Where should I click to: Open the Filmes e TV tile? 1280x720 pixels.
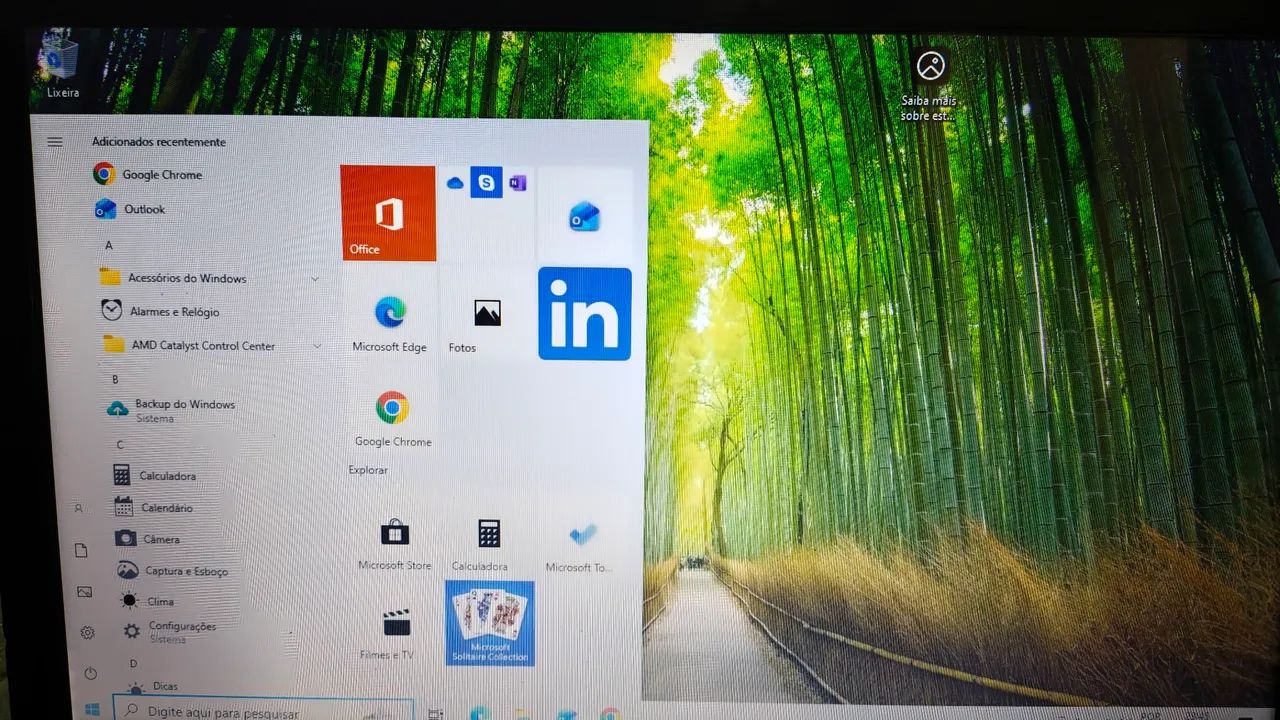tap(394, 630)
